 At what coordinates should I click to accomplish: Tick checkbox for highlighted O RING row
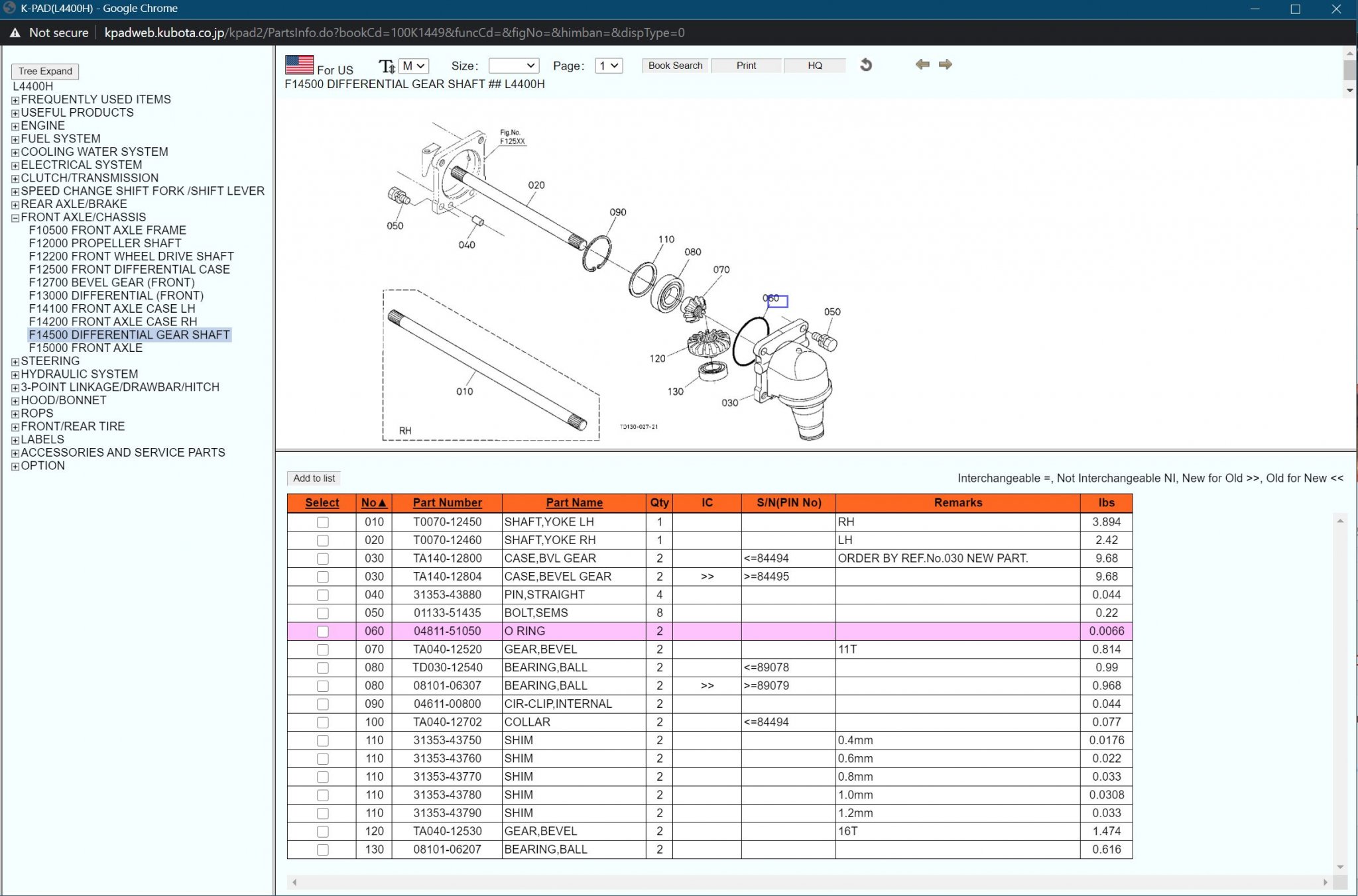322,632
